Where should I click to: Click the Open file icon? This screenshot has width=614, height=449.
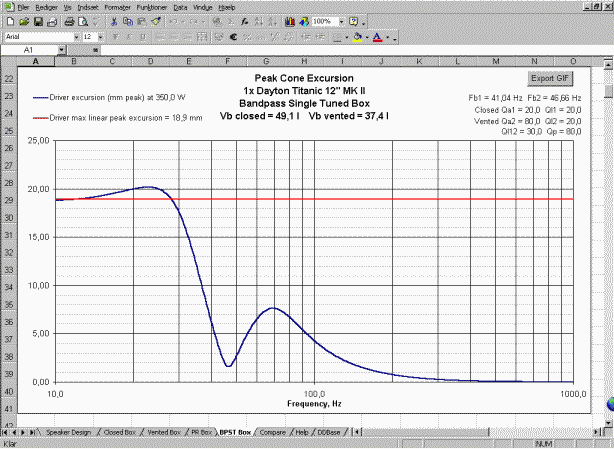click(x=24, y=21)
